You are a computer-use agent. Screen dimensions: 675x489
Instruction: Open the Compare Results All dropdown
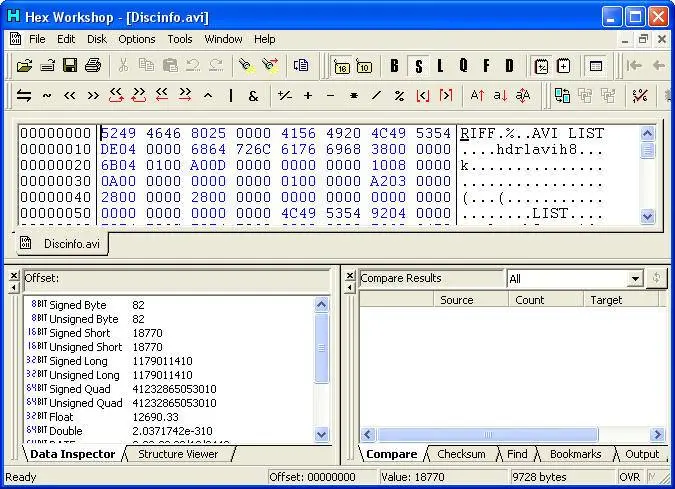click(x=635, y=279)
